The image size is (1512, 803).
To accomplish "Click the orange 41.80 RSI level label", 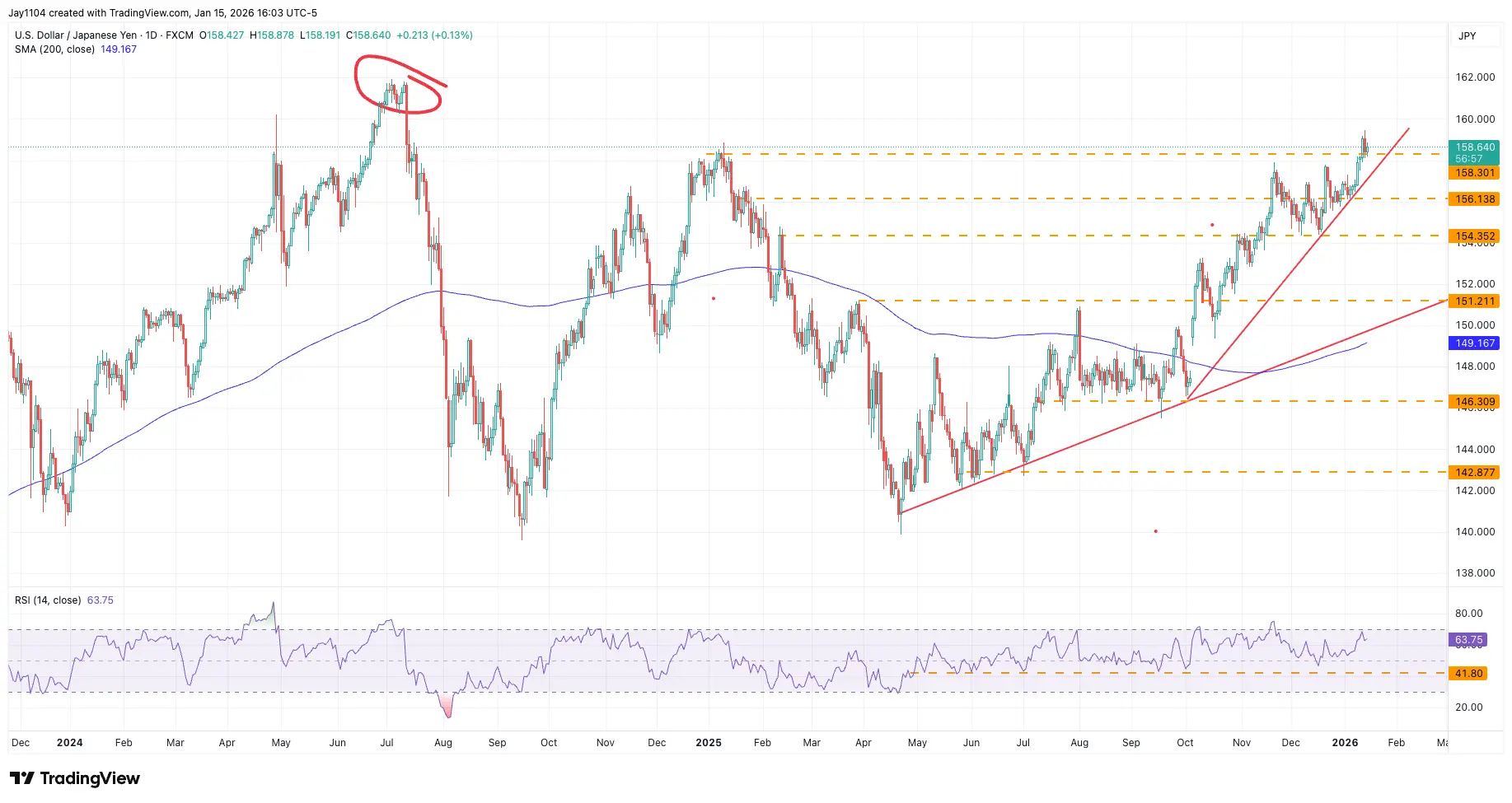I will tap(1470, 674).
